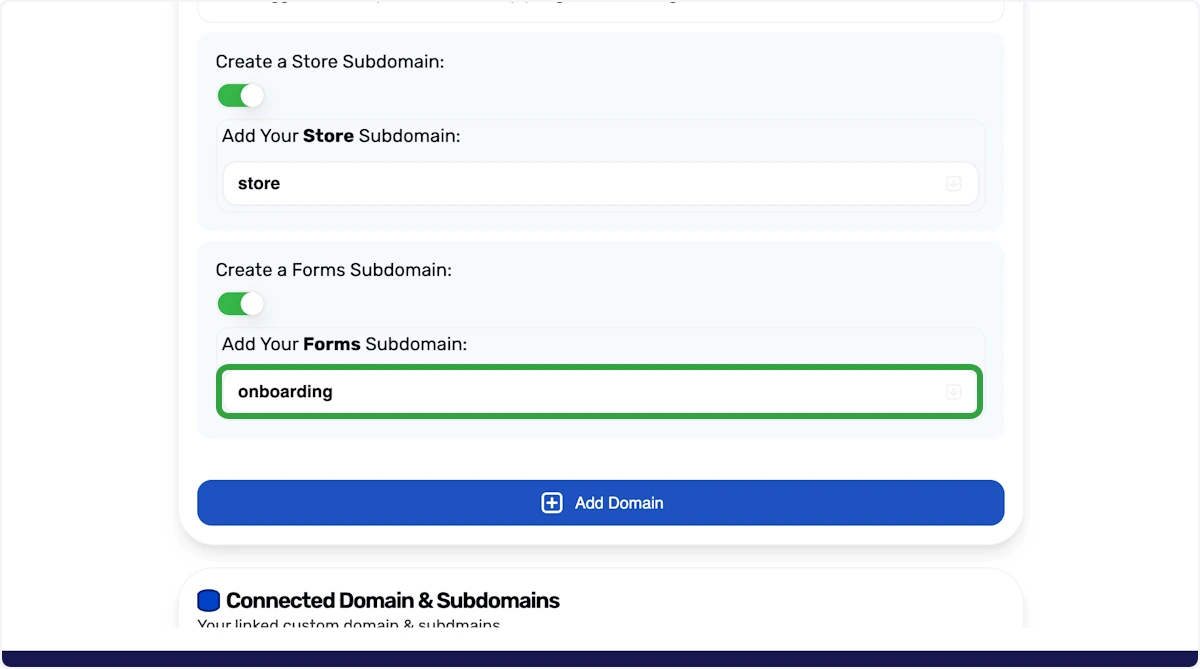Toggle the Create a Forms Subdomain switch
Screen dimensions: 1200x669
(x=240, y=304)
